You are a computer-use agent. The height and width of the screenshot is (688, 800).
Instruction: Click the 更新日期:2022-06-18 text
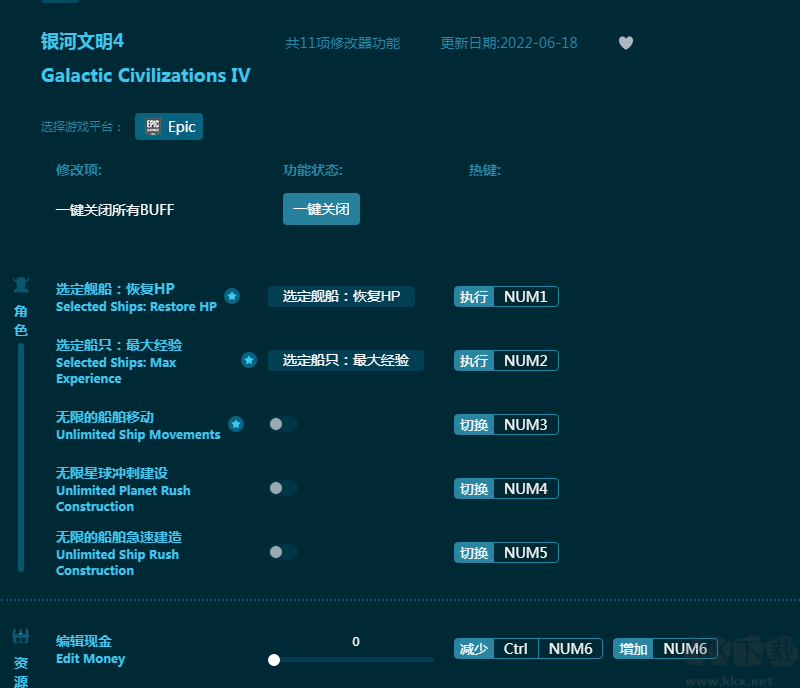pos(509,43)
